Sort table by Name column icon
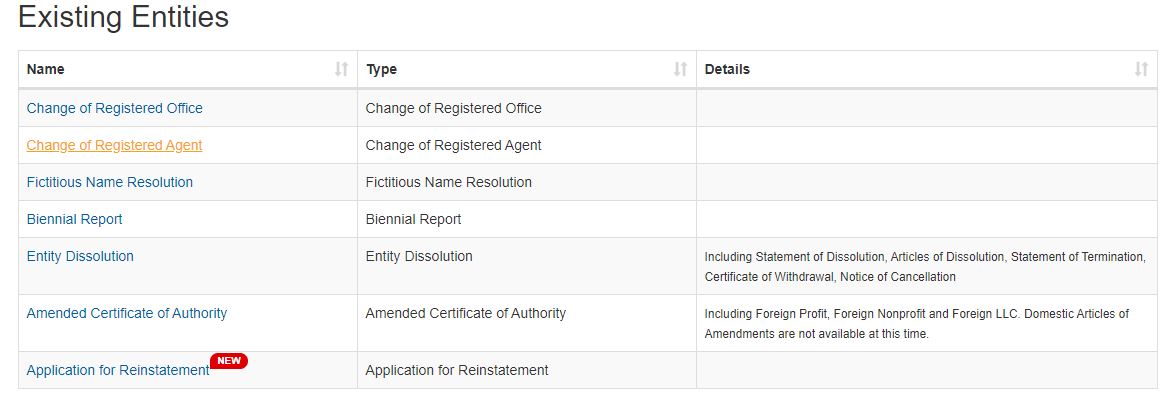 pyautogui.click(x=341, y=70)
